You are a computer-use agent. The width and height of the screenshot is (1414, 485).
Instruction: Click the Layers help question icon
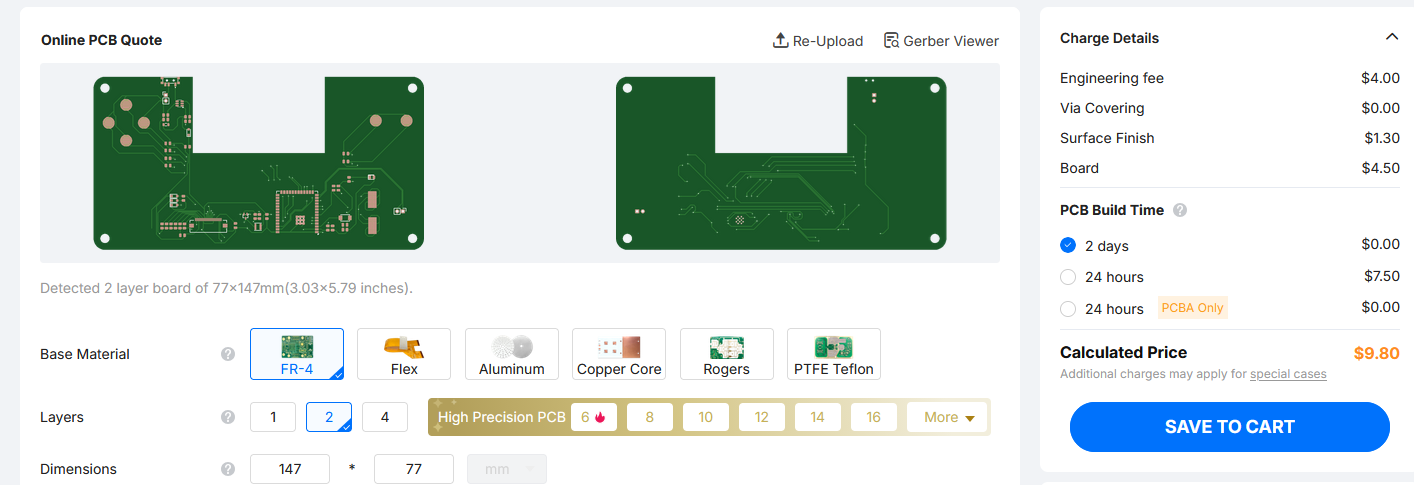click(x=228, y=417)
